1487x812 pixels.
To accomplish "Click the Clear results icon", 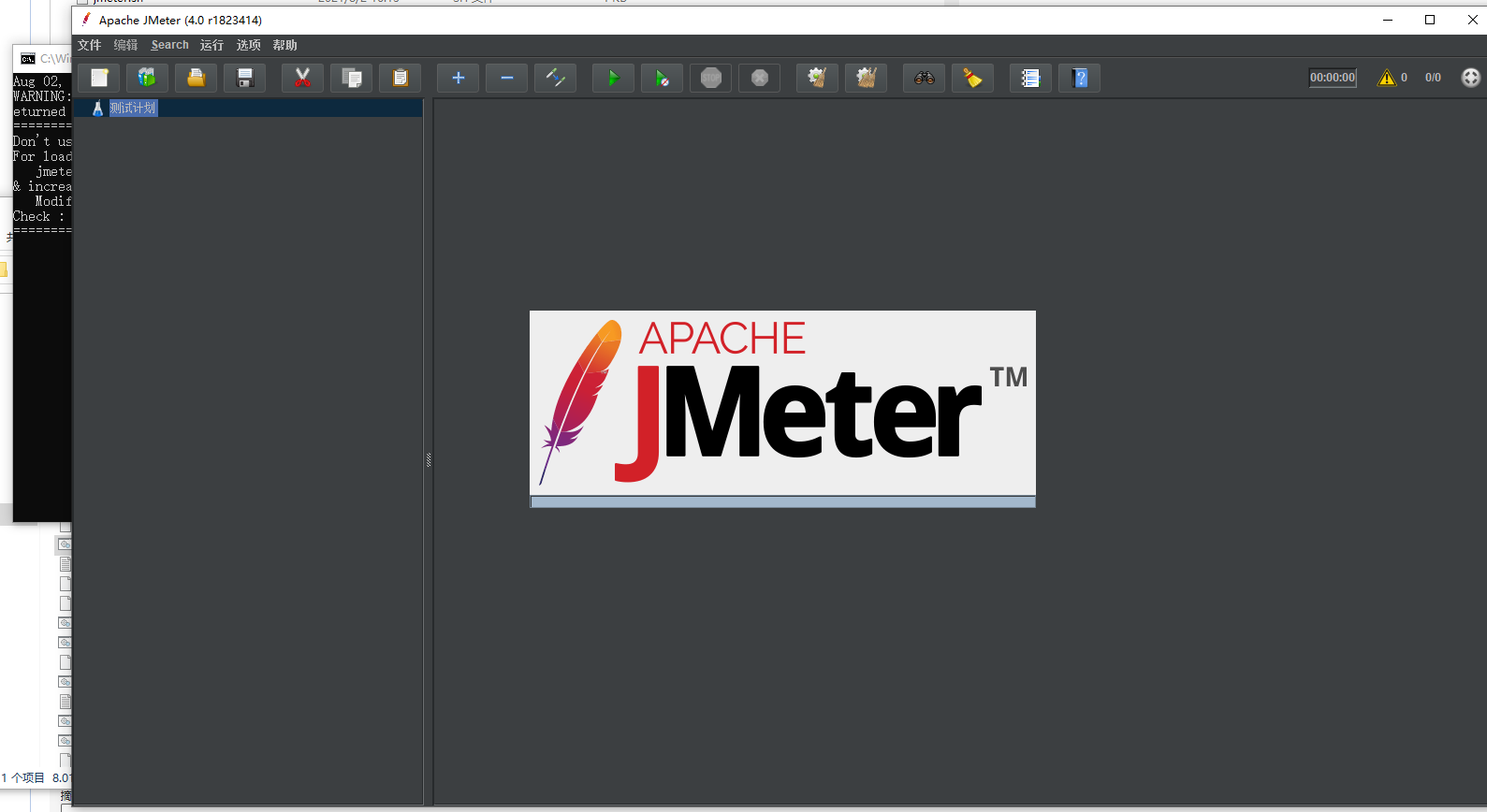I will [x=817, y=78].
